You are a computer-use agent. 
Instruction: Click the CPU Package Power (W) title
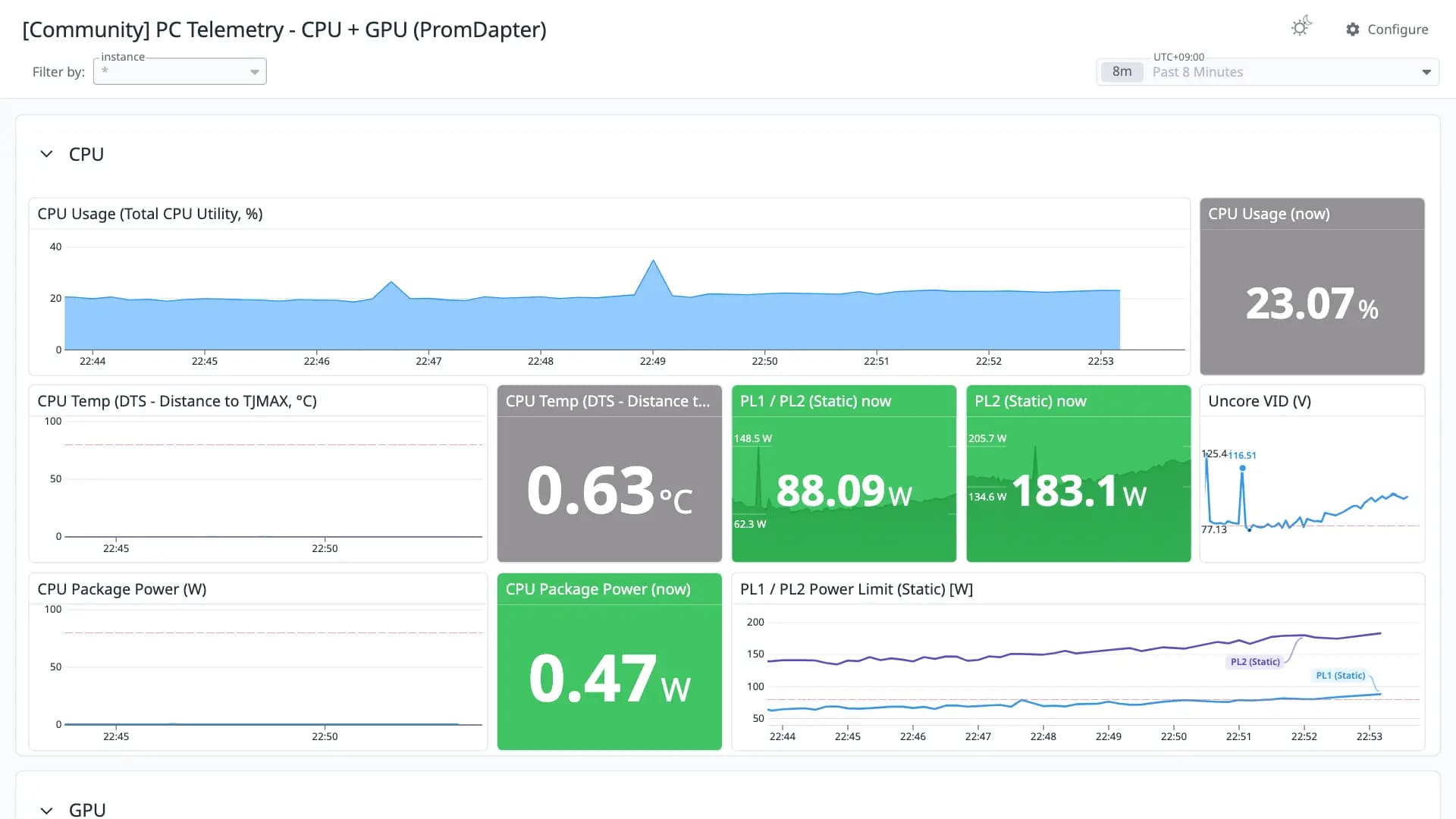[x=121, y=589]
